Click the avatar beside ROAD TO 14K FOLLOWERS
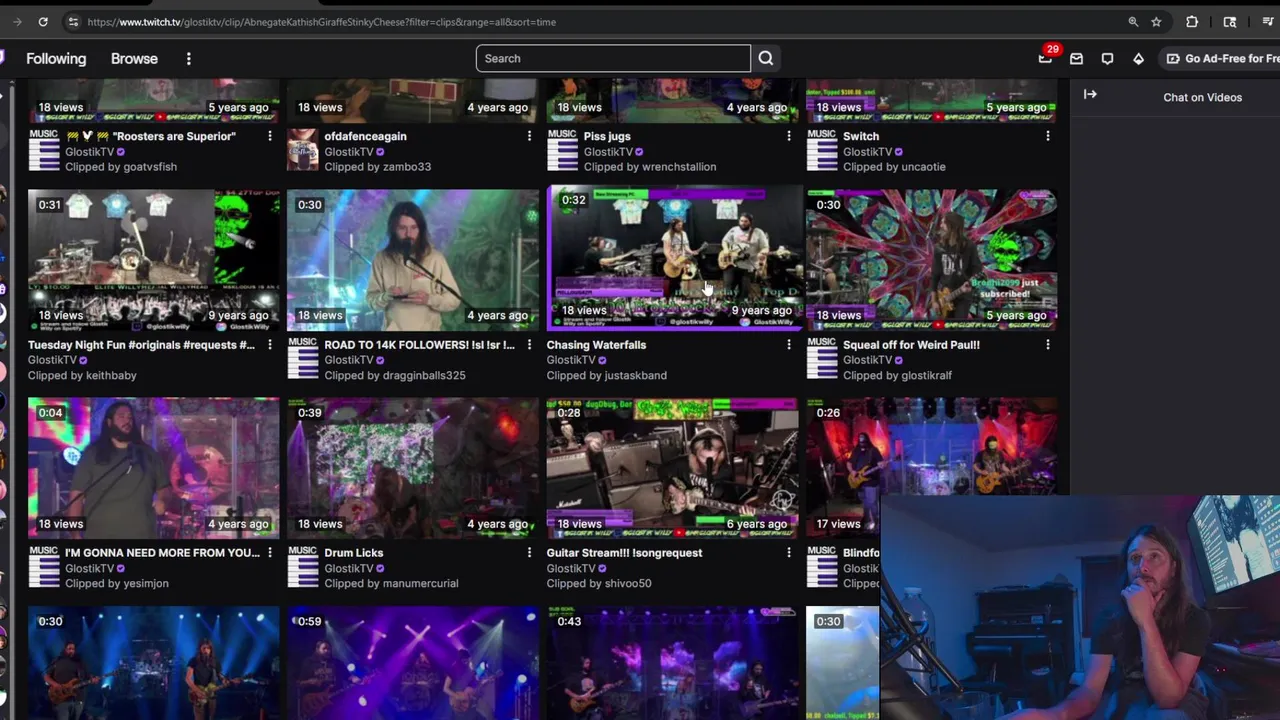The height and width of the screenshot is (720, 1280). (x=303, y=359)
